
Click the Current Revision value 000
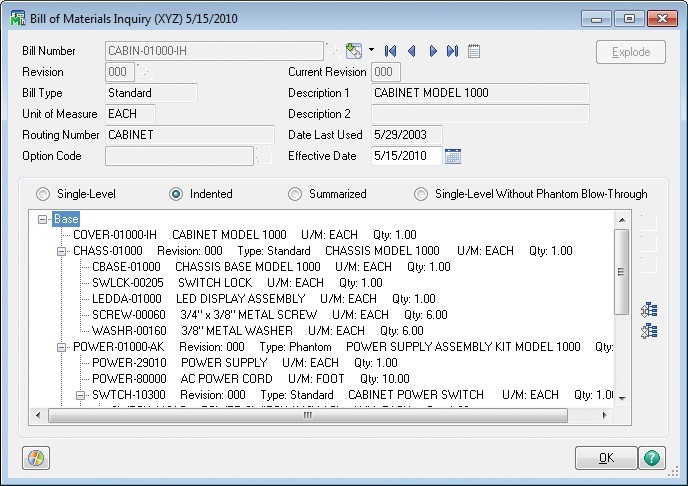pyautogui.click(x=386, y=72)
